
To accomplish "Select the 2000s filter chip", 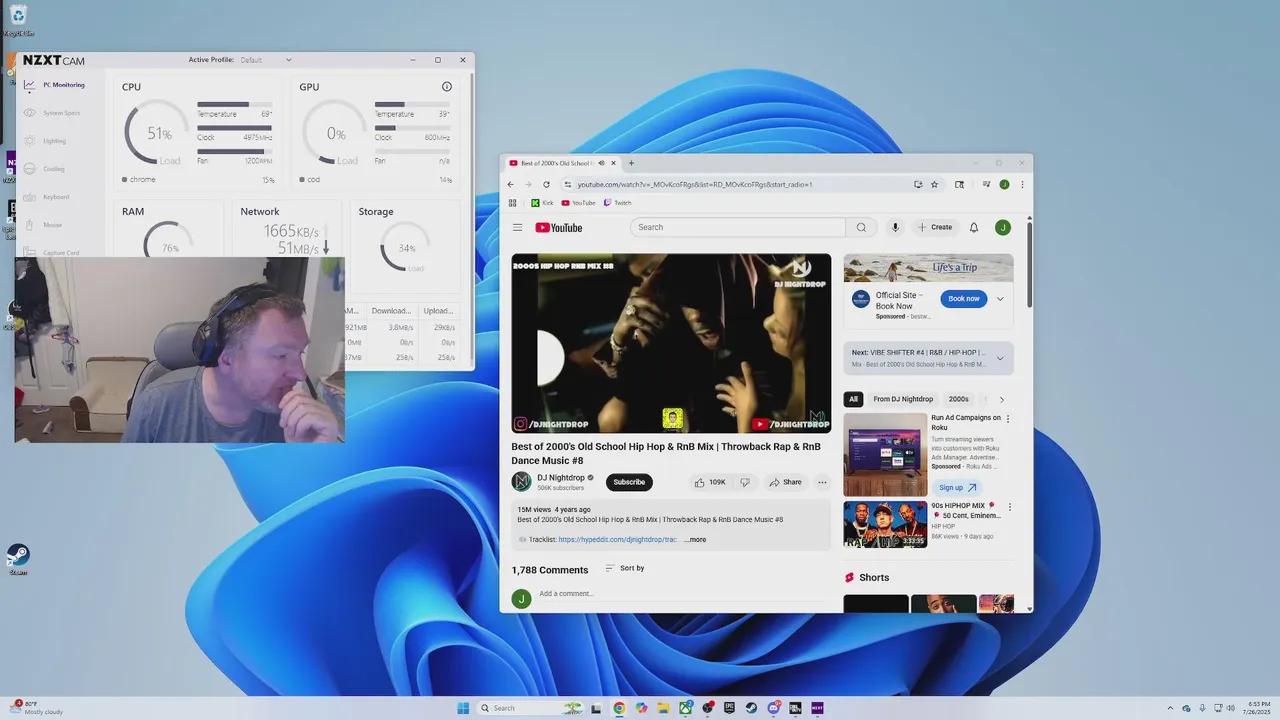I will coord(958,399).
